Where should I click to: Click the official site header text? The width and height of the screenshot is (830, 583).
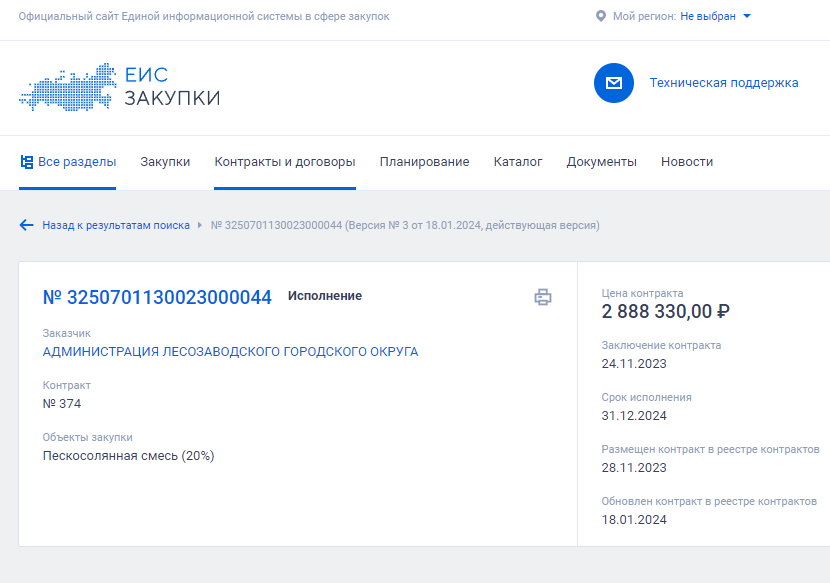[x=204, y=16]
